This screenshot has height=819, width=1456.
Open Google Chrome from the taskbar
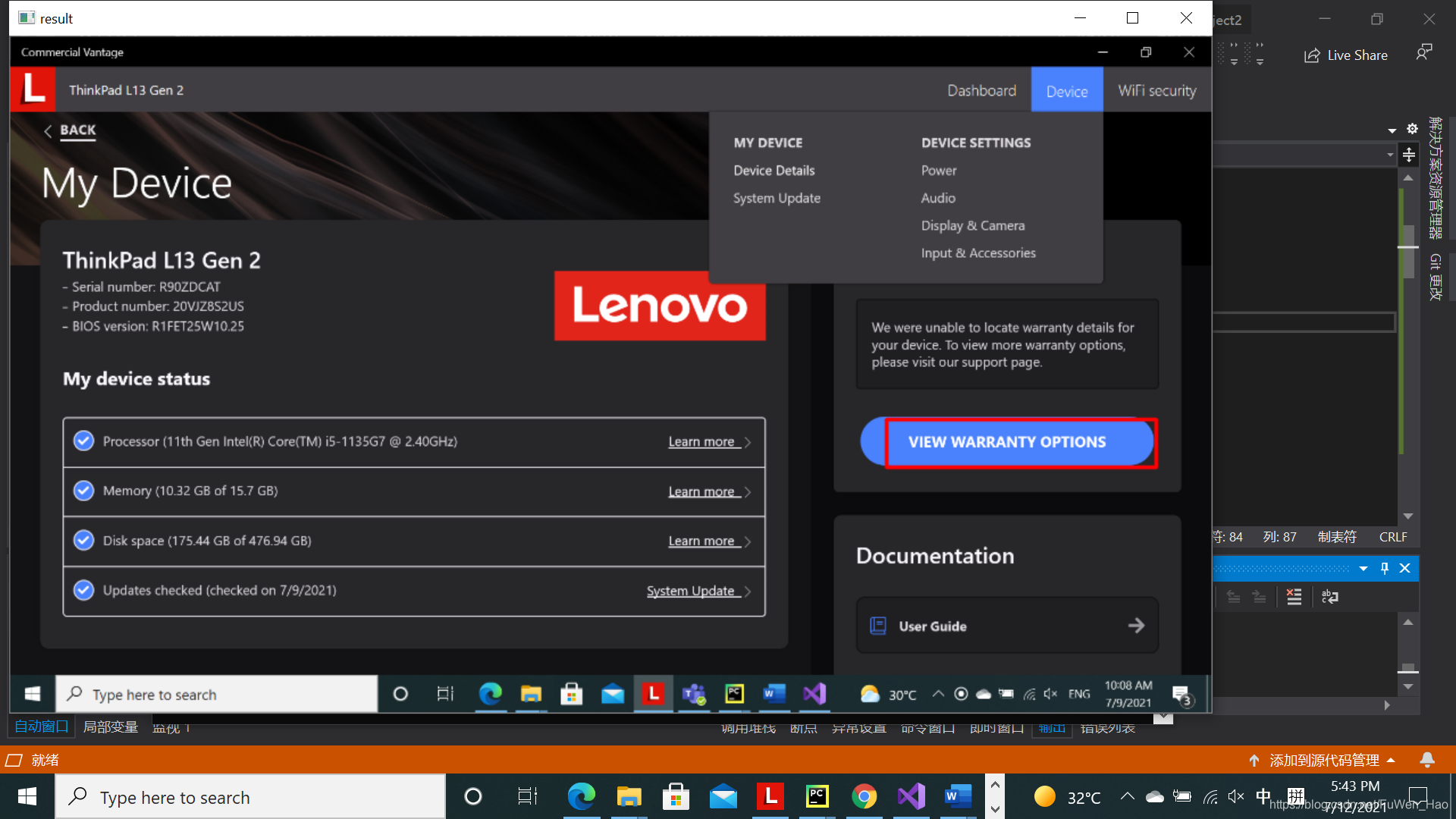pyautogui.click(x=864, y=796)
